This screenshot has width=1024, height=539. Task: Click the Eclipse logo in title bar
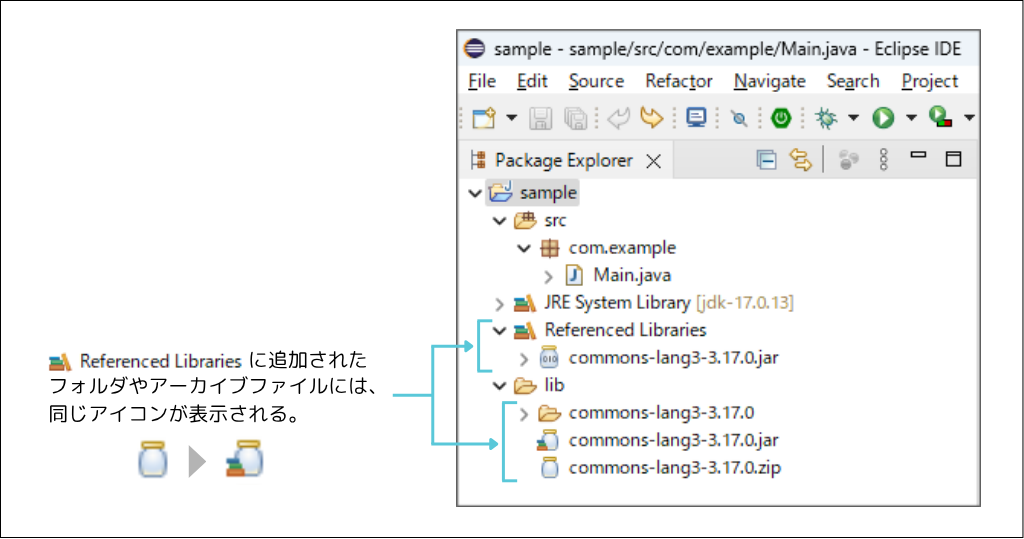[475, 48]
